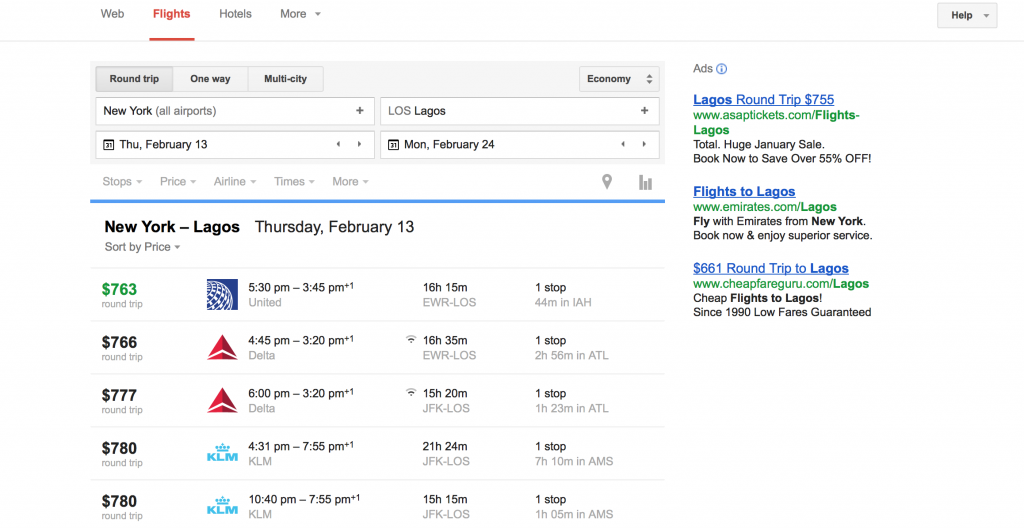Go to next departure date arrow
The width and height of the screenshot is (1024, 528).
359,144
